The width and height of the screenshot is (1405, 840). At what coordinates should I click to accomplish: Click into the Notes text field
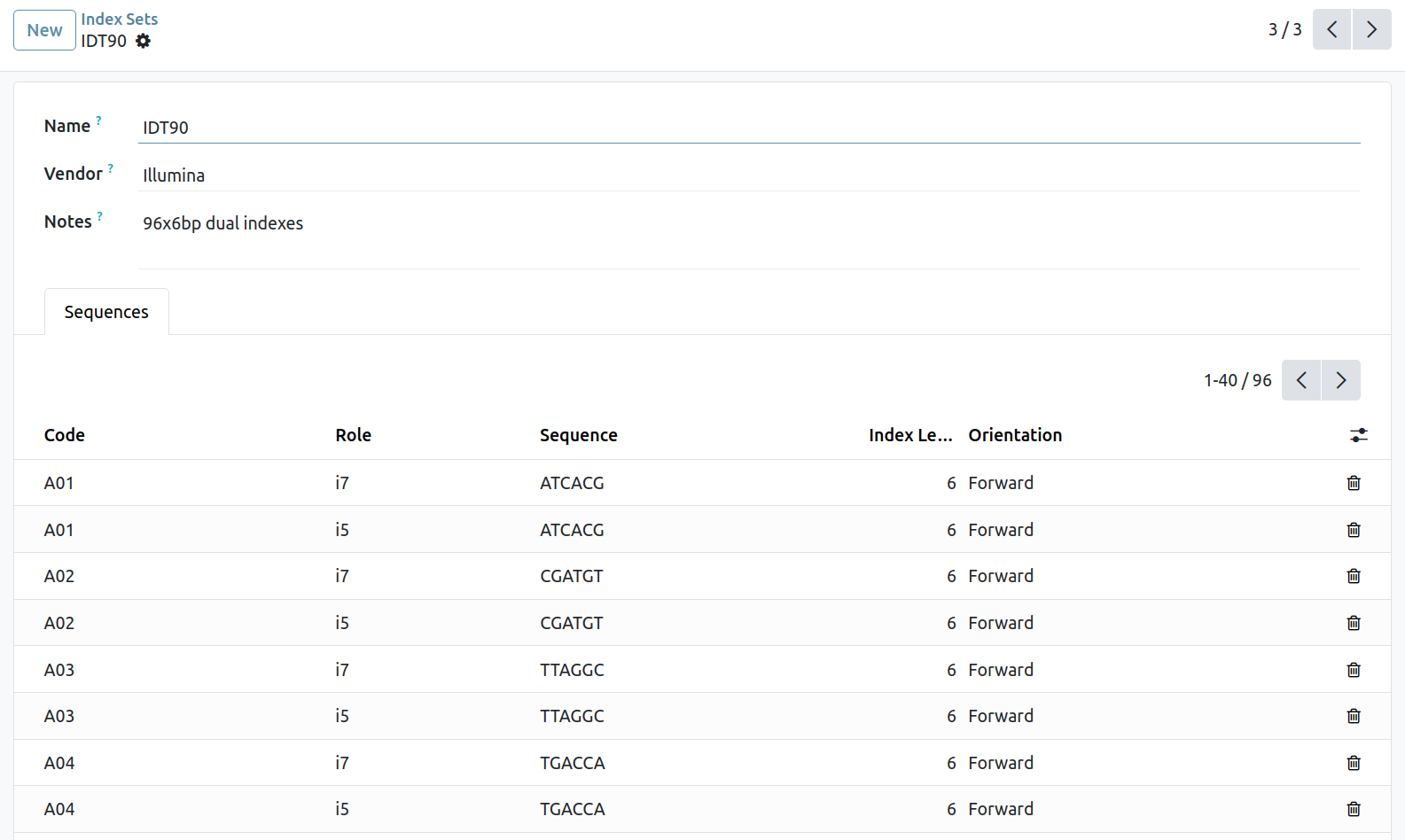tap(749, 223)
